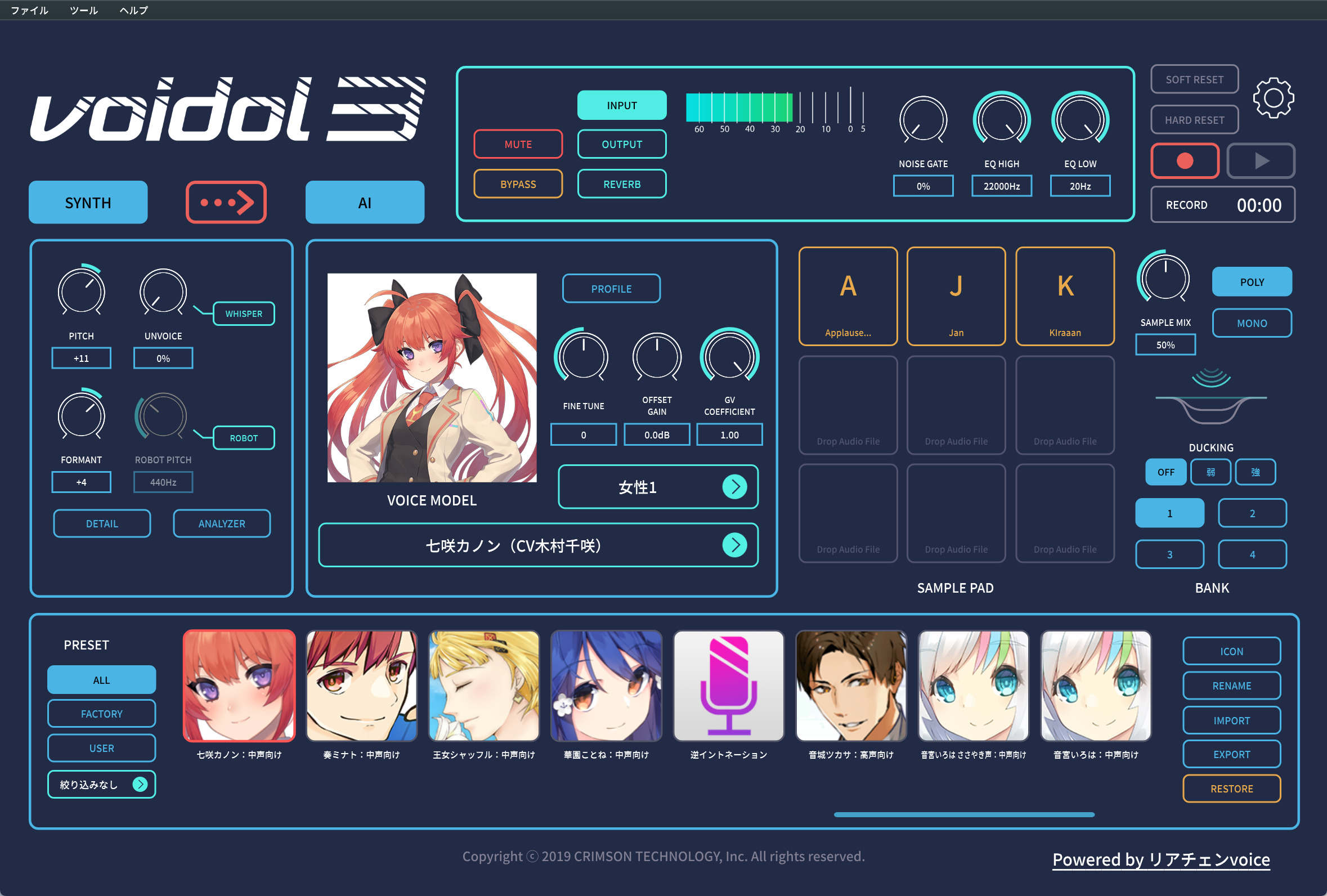Select preset 王女シャッフル：中声向け
Screen dimensions: 1327x896
pyautogui.click(x=483, y=686)
